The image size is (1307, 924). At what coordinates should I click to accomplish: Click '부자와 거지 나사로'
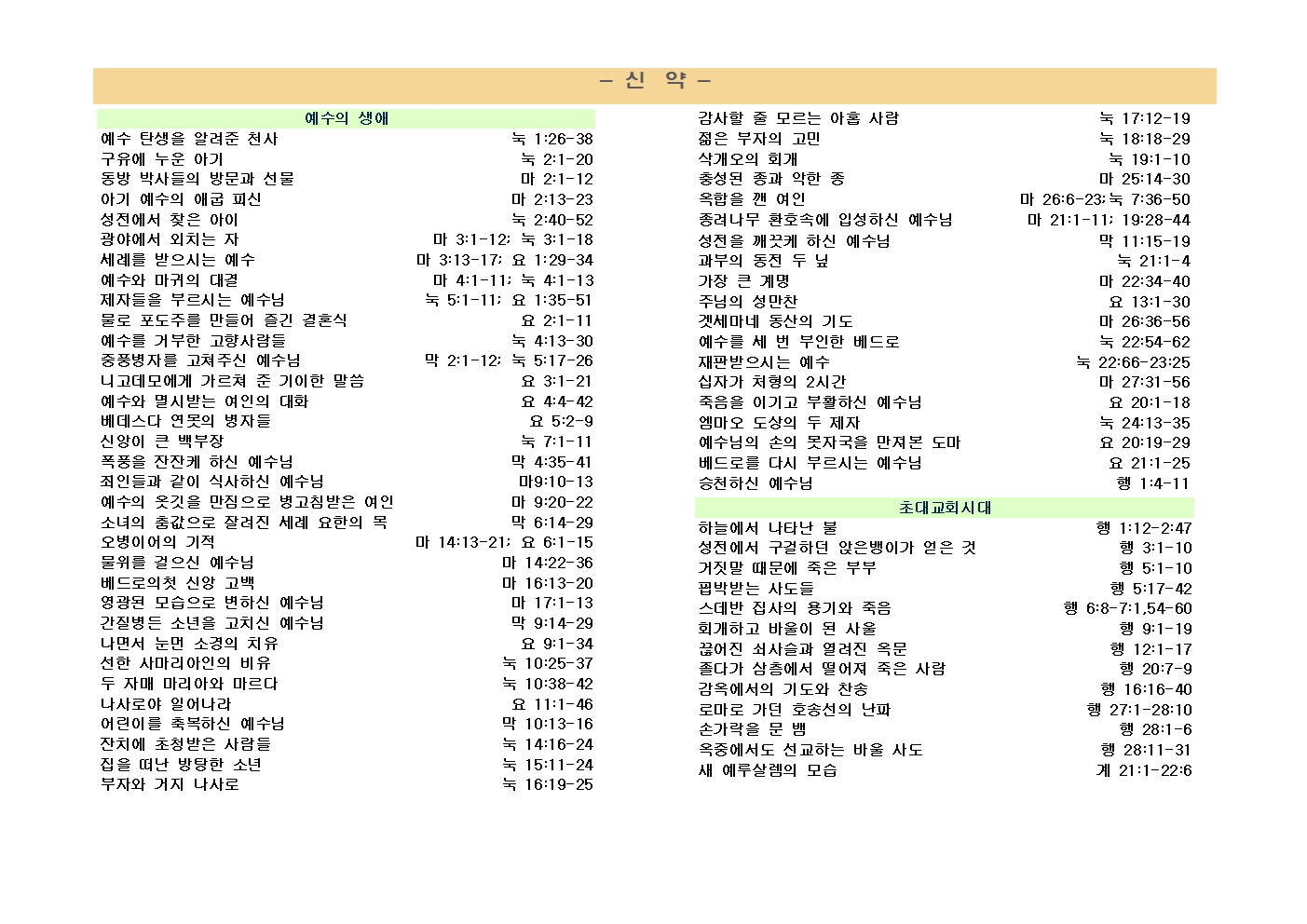pos(170,784)
